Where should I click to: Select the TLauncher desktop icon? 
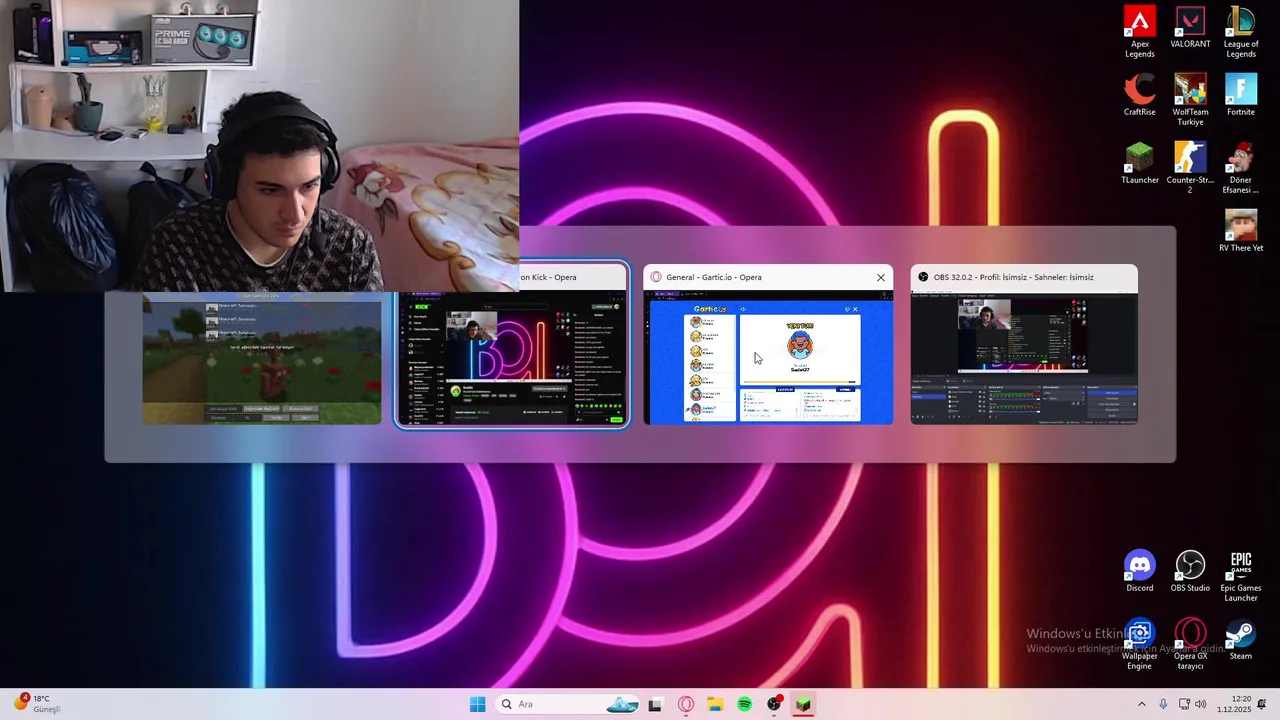[x=1139, y=163]
